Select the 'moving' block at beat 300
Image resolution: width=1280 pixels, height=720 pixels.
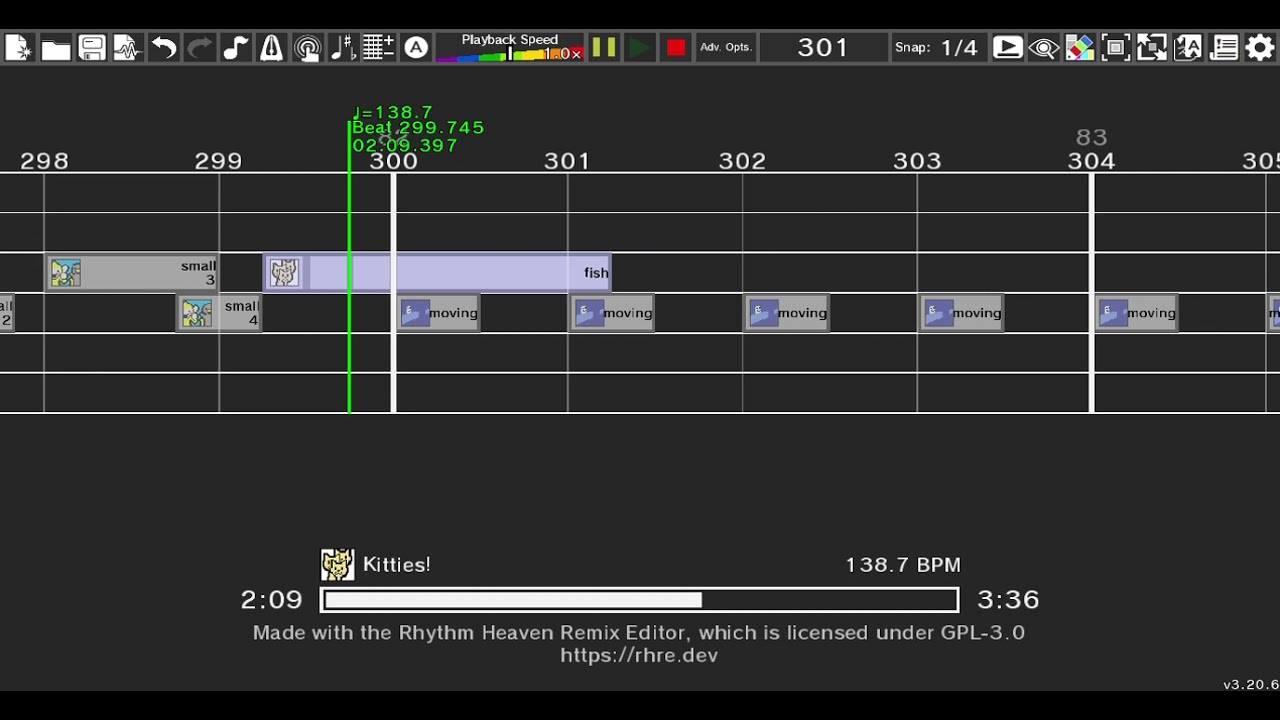click(438, 313)
